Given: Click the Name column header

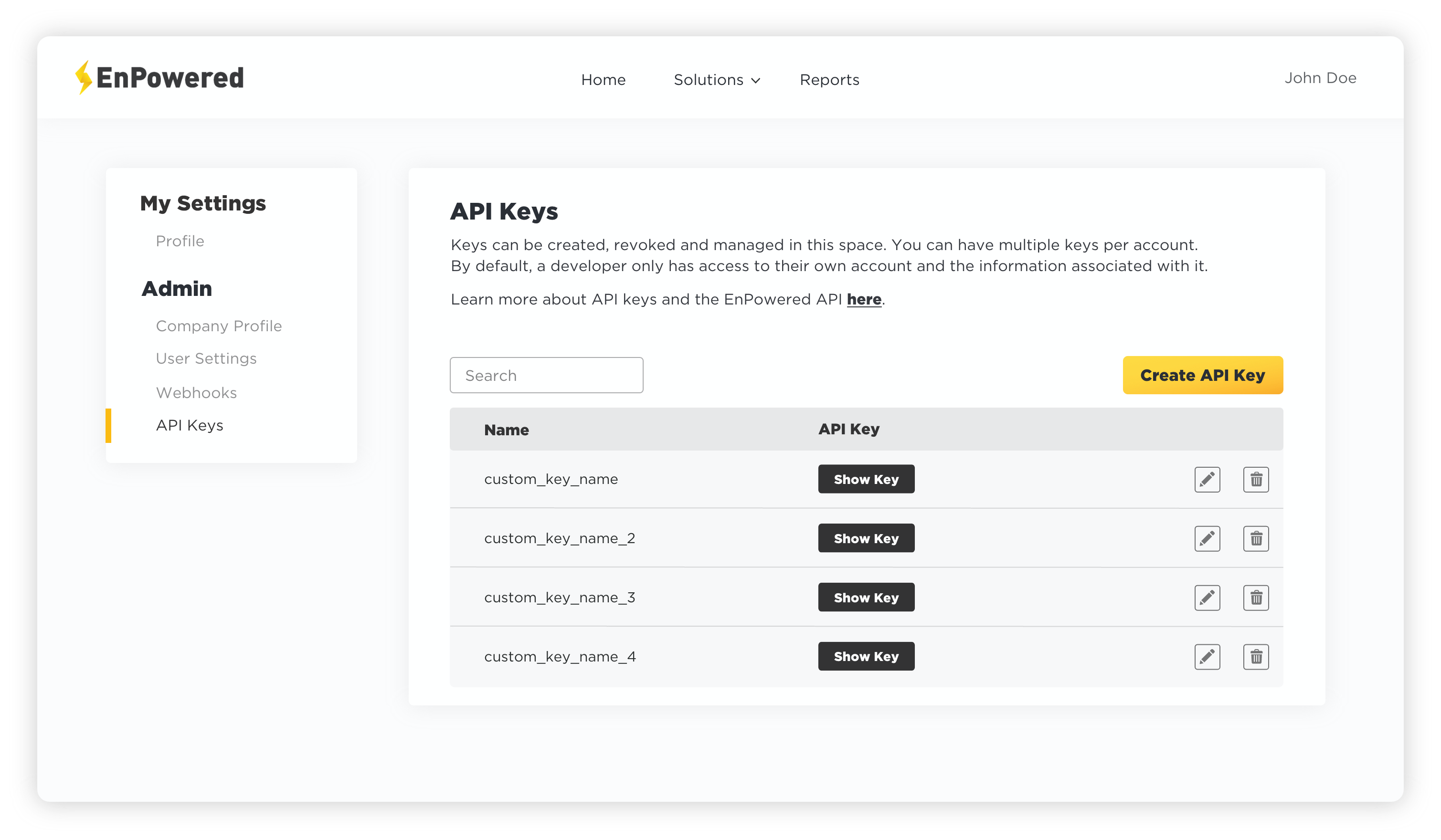Looking at the screenshot, I should 506,430.
